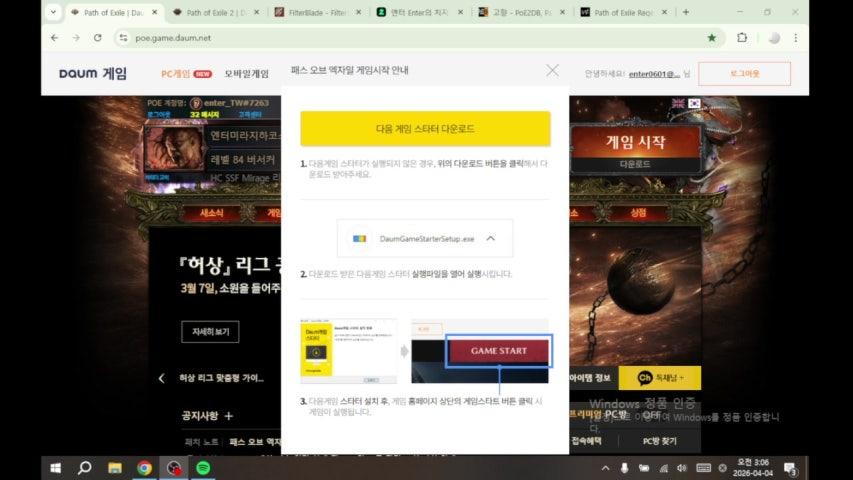Expand 공지사항 with the plus icon

coord(228,416)
